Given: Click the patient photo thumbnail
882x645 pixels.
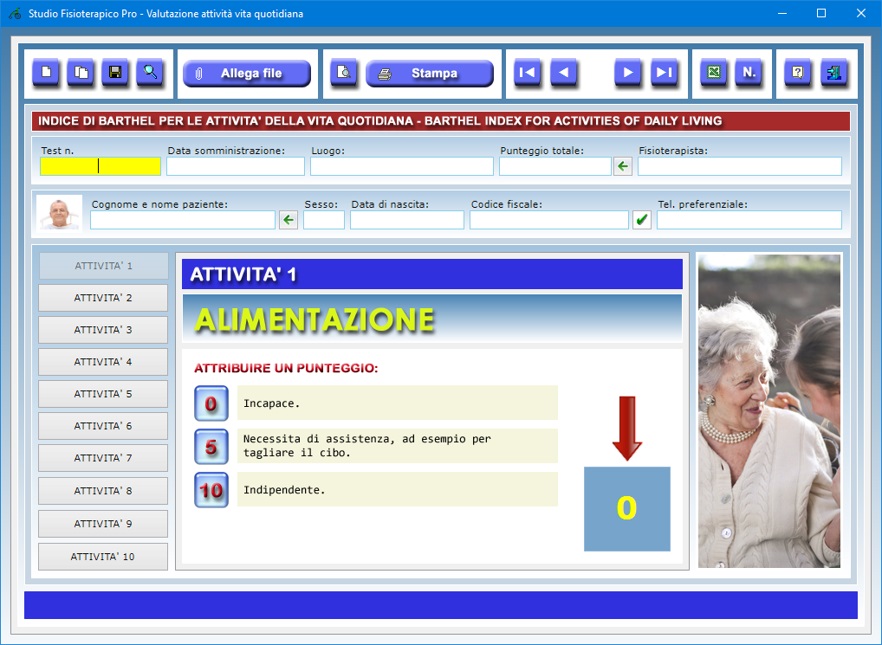Looking at the screenshot, I should [x=59, y=213].
